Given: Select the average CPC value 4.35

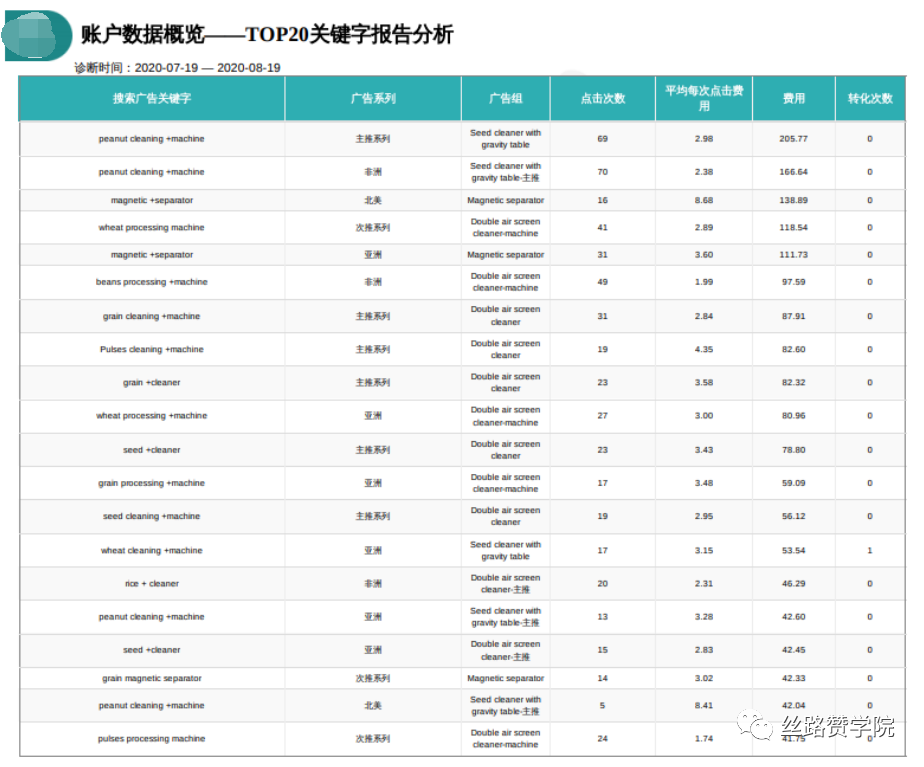Looking at the screenshot, I should point(704,349).
